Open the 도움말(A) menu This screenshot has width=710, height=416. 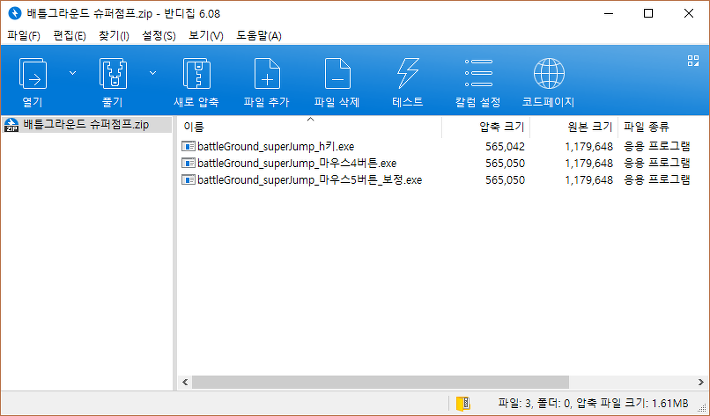tap(259, 36)
